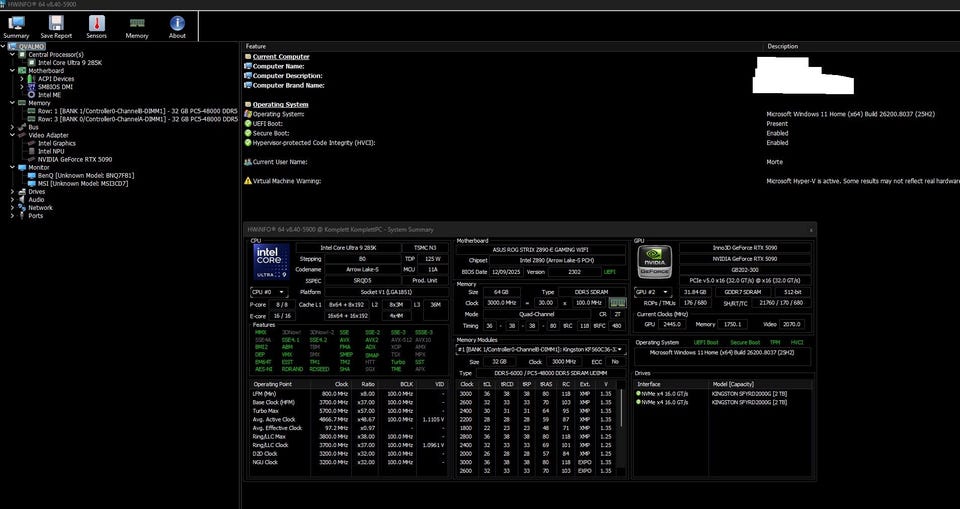Select the Current Computer section heading
Viewport: 960px width, 509px height.
(281, 56)
